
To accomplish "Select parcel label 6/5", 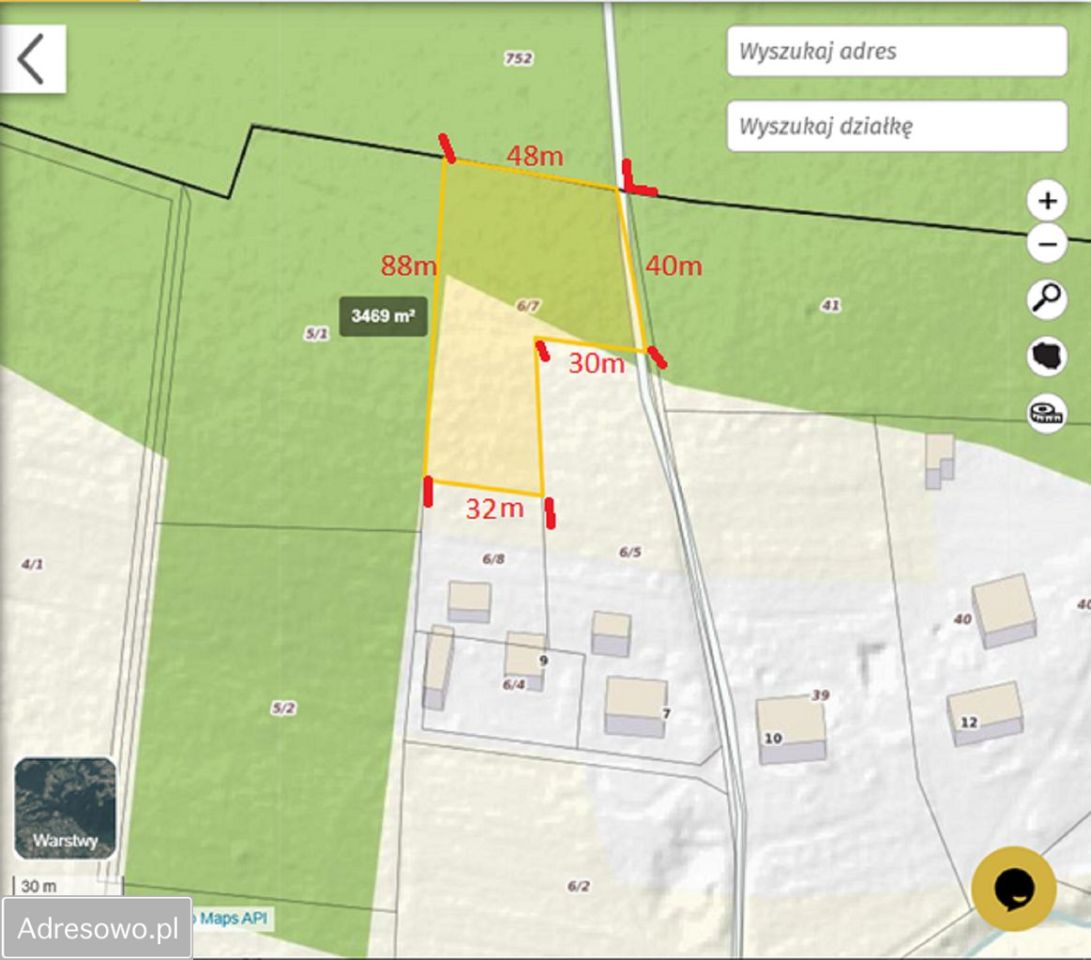I will [x=630, y=552].
